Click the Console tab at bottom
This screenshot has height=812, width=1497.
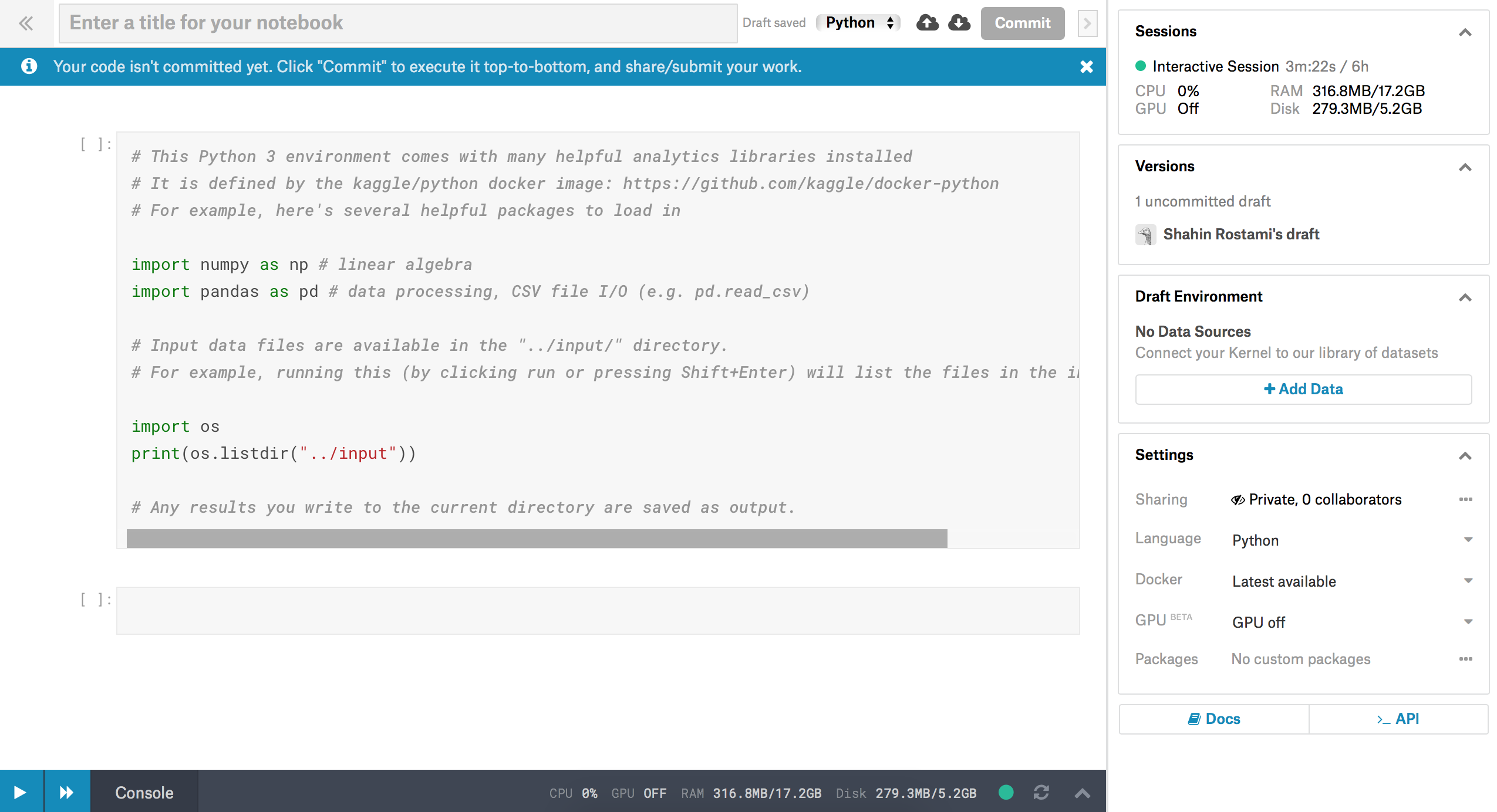[145, 793]
